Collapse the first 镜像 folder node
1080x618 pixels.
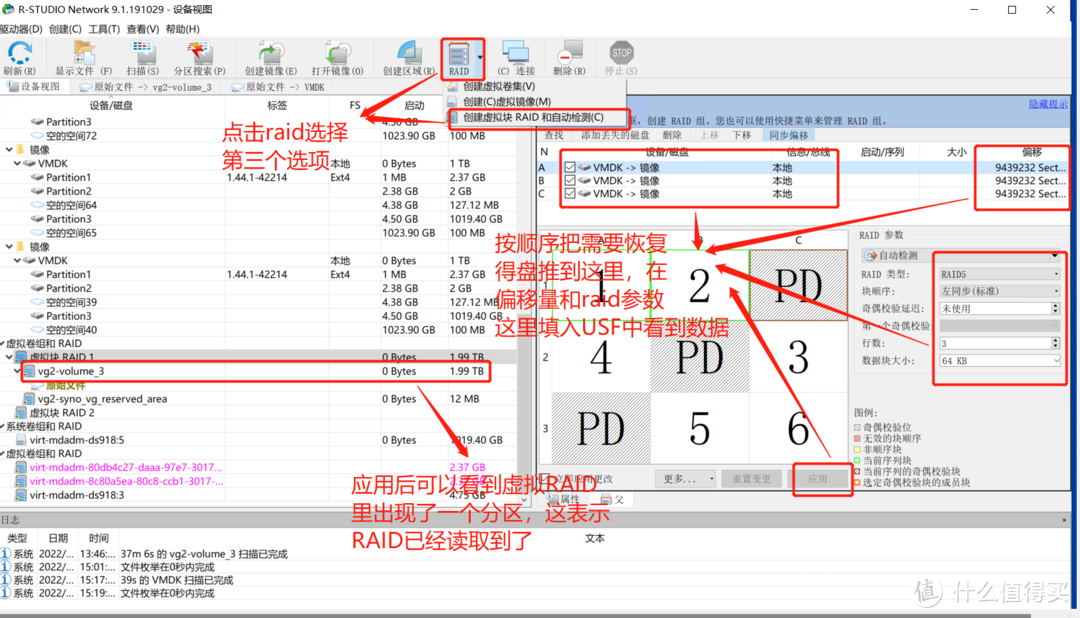click(x=9, y=150)
